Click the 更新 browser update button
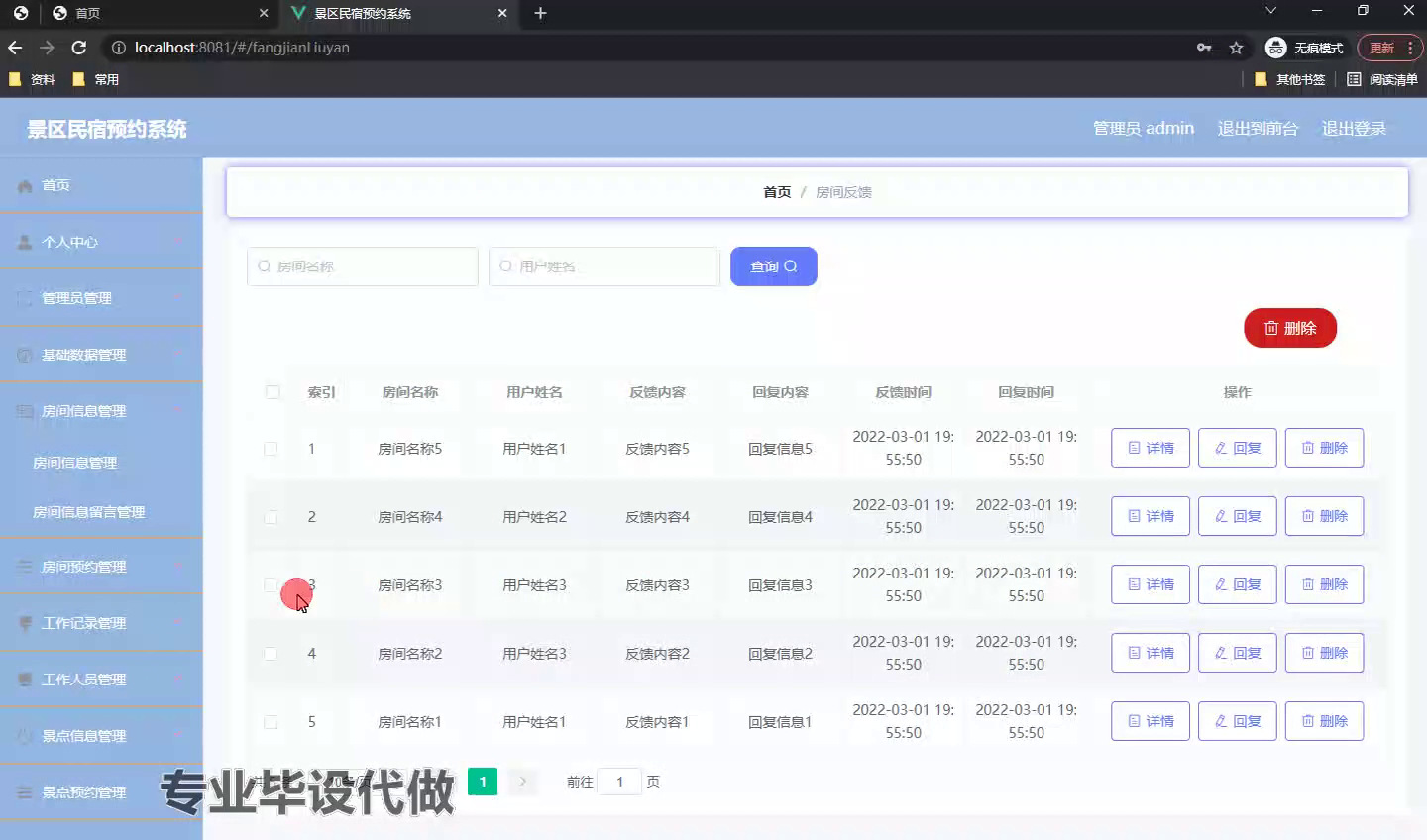 (x=1390, y=48)
